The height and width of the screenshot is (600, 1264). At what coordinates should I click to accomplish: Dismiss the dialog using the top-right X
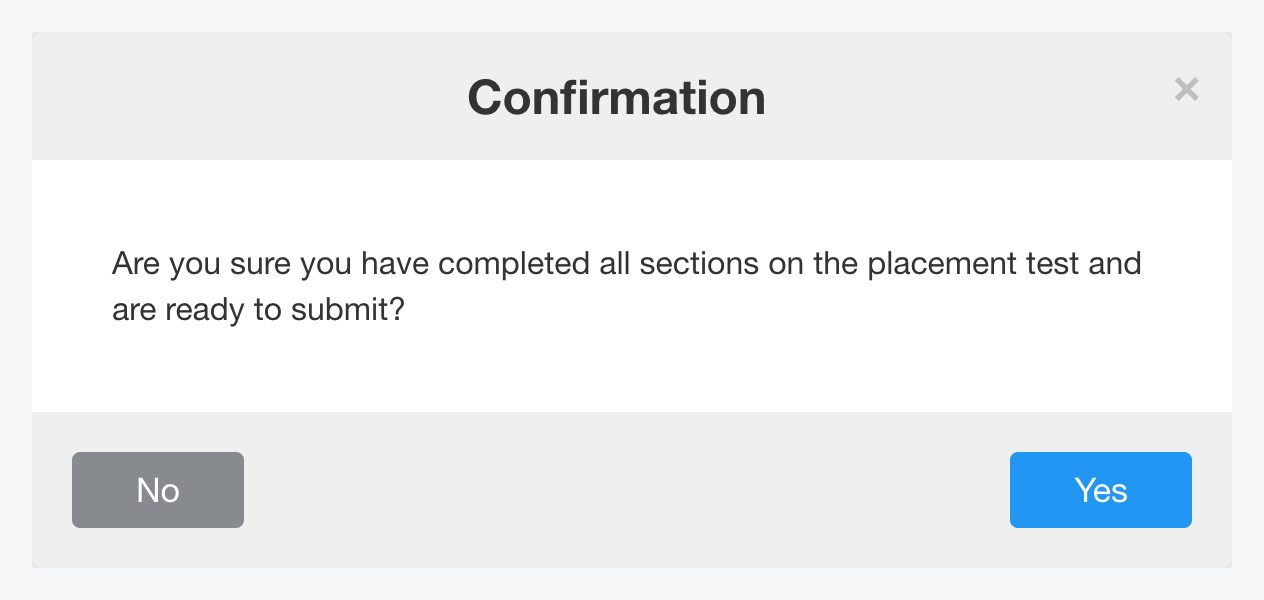click(x=1186, y=90)
